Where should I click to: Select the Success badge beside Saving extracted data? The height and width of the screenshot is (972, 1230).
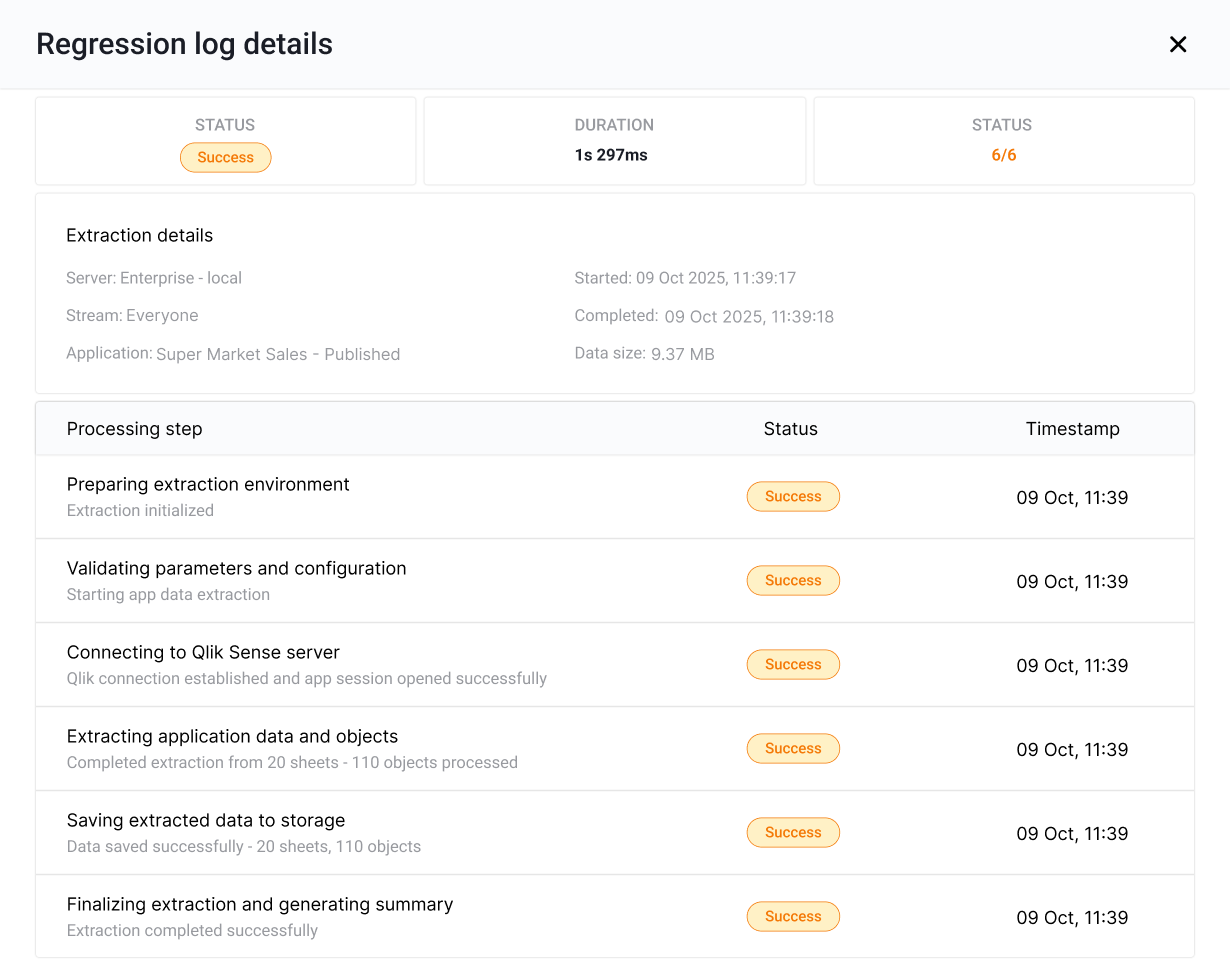pos(793,832)
